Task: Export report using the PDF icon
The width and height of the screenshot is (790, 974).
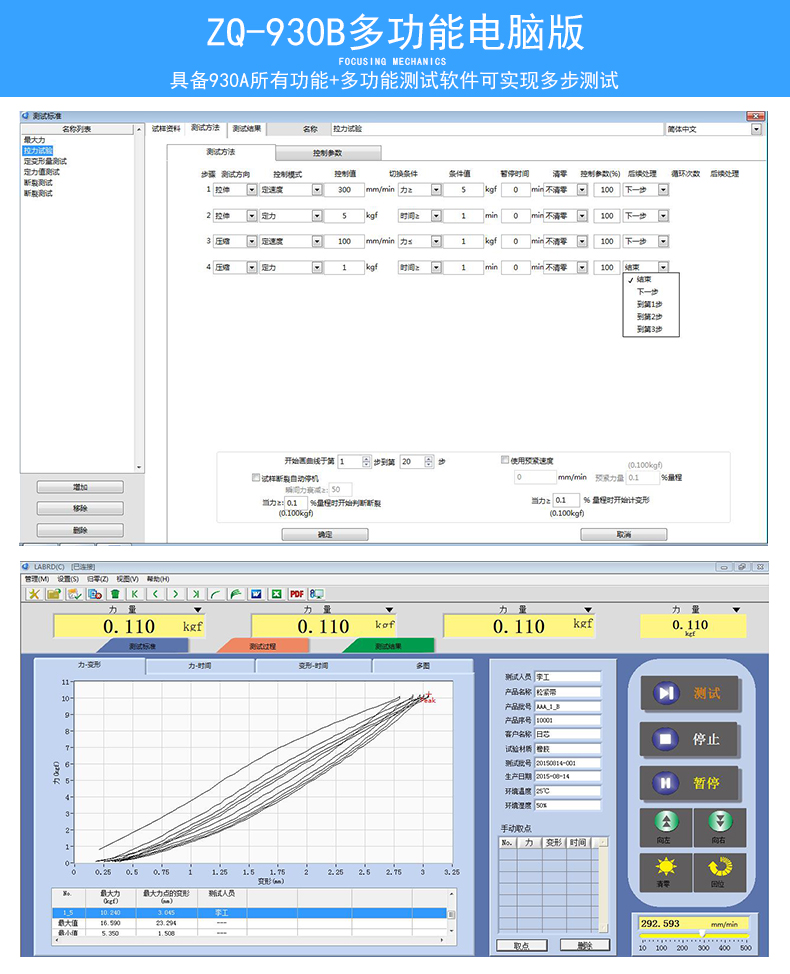Action: click(296, 594)
